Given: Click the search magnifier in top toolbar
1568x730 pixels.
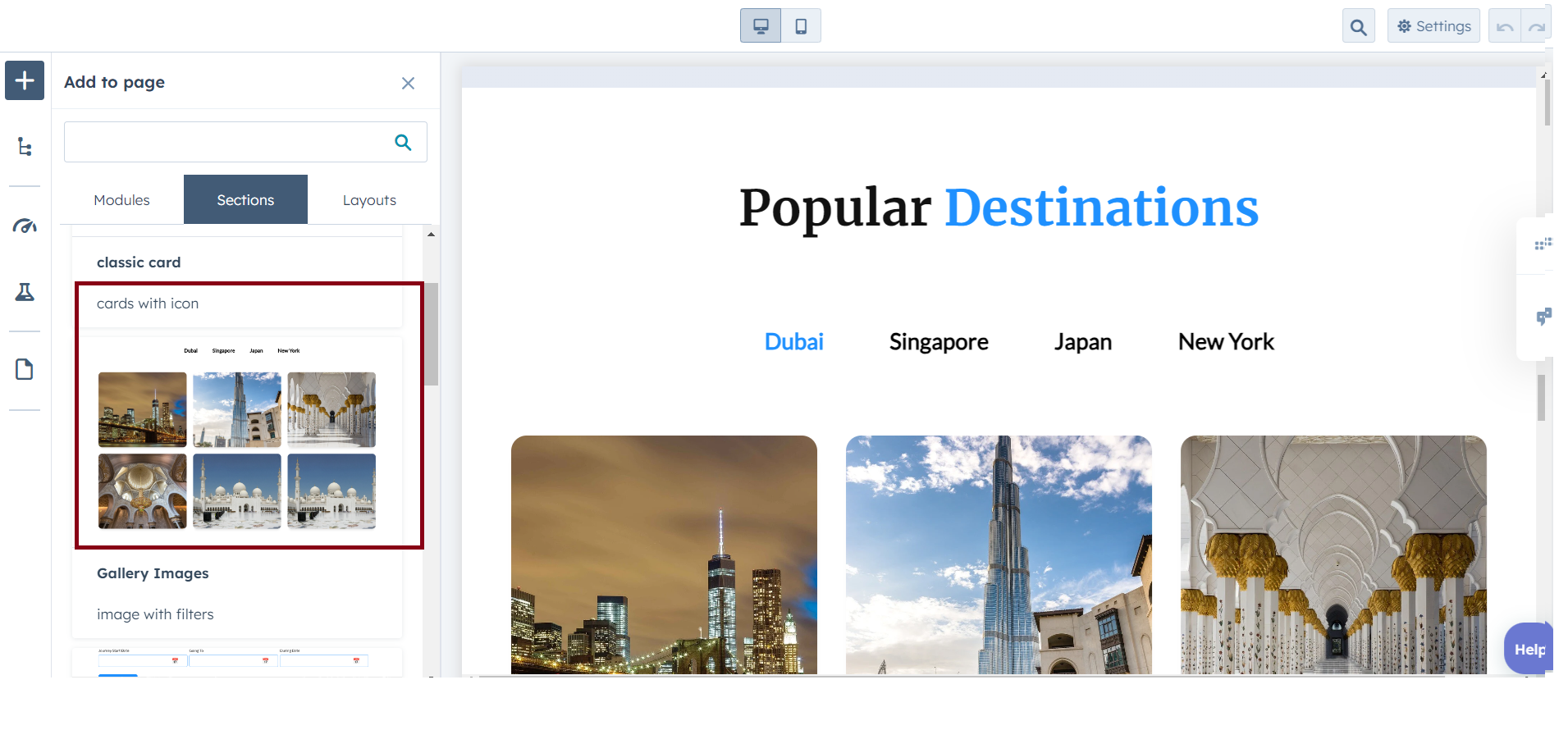Looking at the screenshot, I should tap(1358, 27).
